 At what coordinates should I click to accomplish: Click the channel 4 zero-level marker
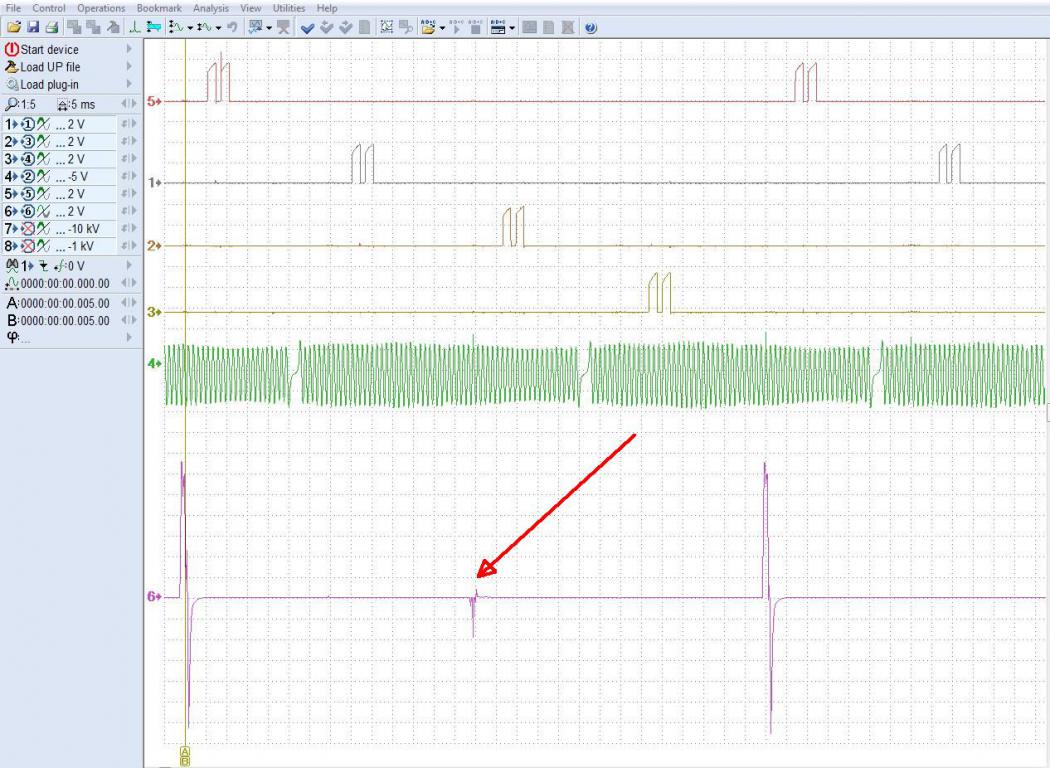(x=155, y=364)
